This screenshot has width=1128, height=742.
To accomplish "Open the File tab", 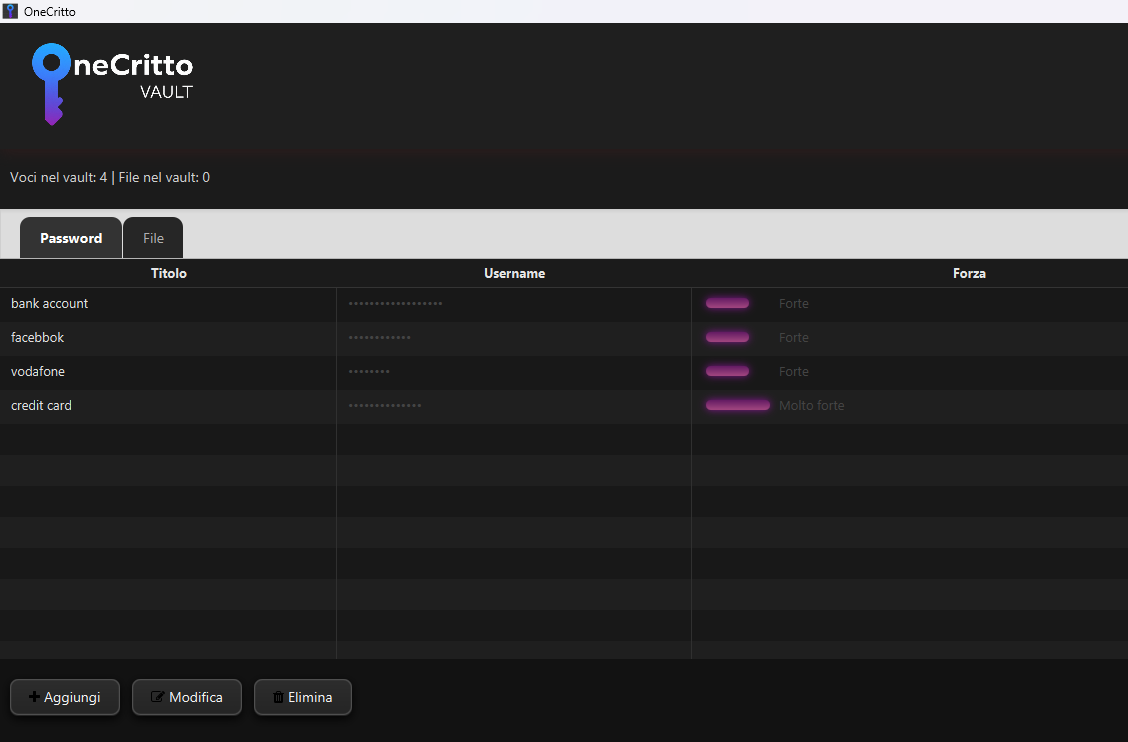I will [x=153, y=238].
